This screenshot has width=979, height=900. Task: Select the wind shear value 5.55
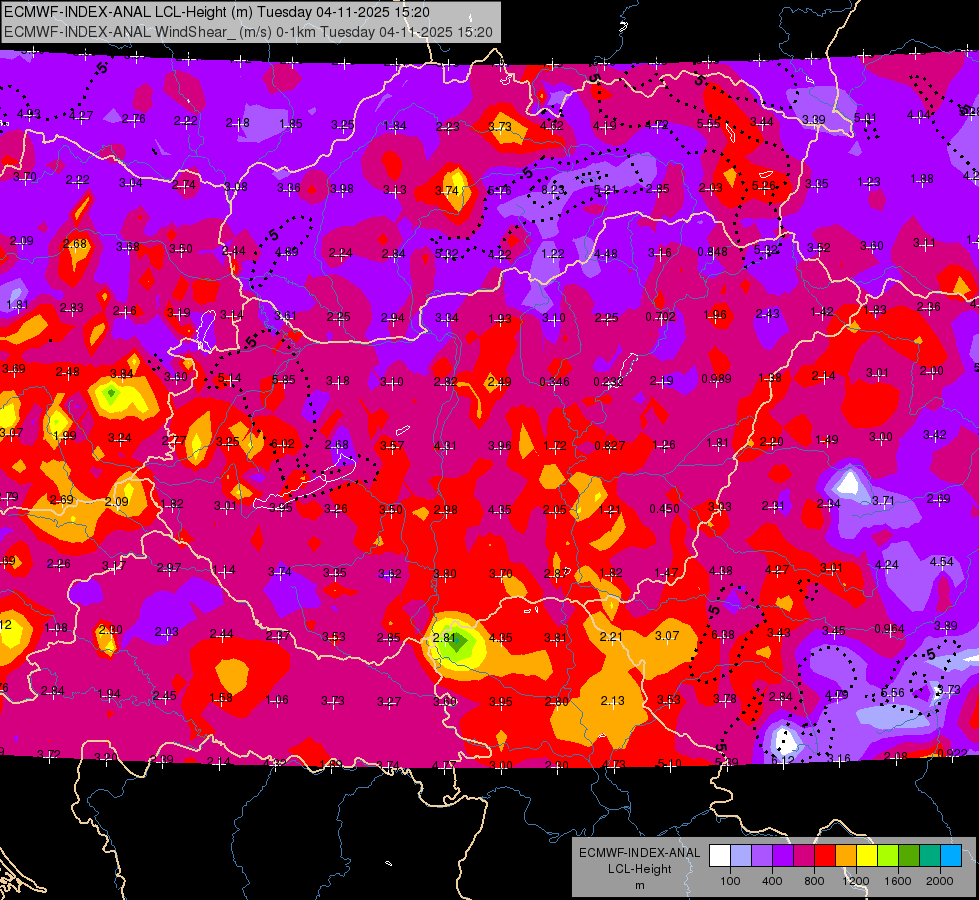(x=709, y=124)
